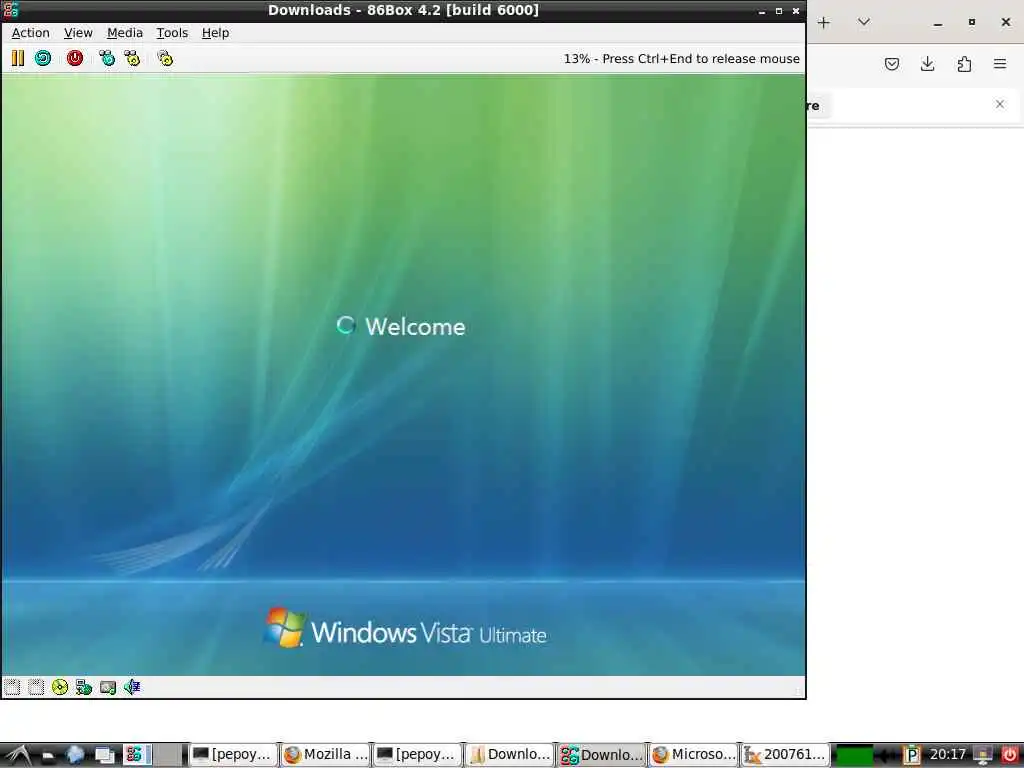Switch to 200761... taskbar window
1024x768 pixels.
tap(785, 755)
